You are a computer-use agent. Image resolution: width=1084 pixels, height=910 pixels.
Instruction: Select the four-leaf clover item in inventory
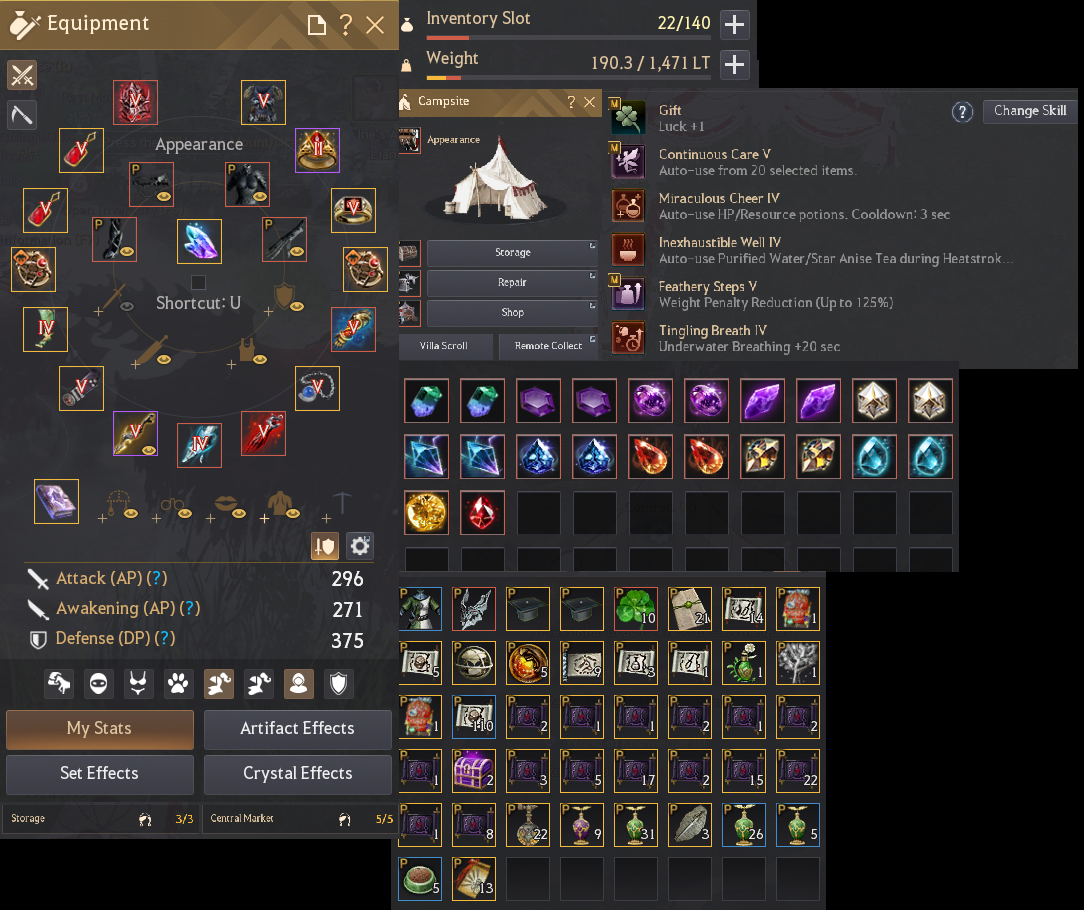(635, 609)
